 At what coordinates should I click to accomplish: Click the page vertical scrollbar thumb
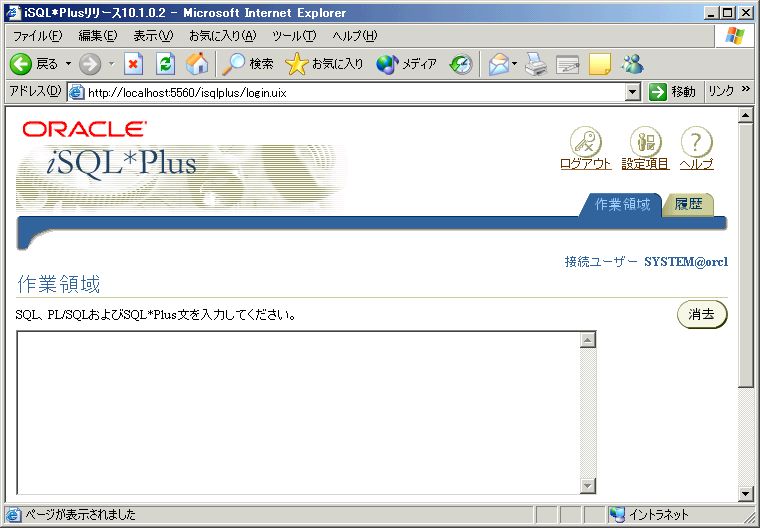(x=745, y=255)
